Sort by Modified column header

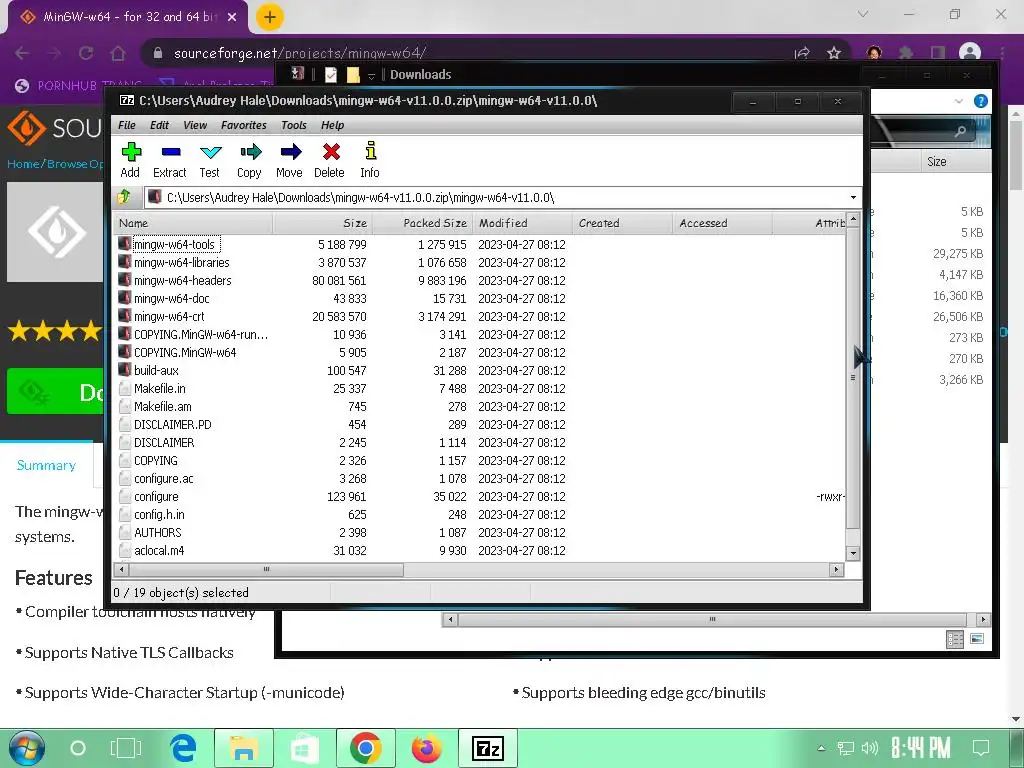pyautogui.click(x=522, y=223)
